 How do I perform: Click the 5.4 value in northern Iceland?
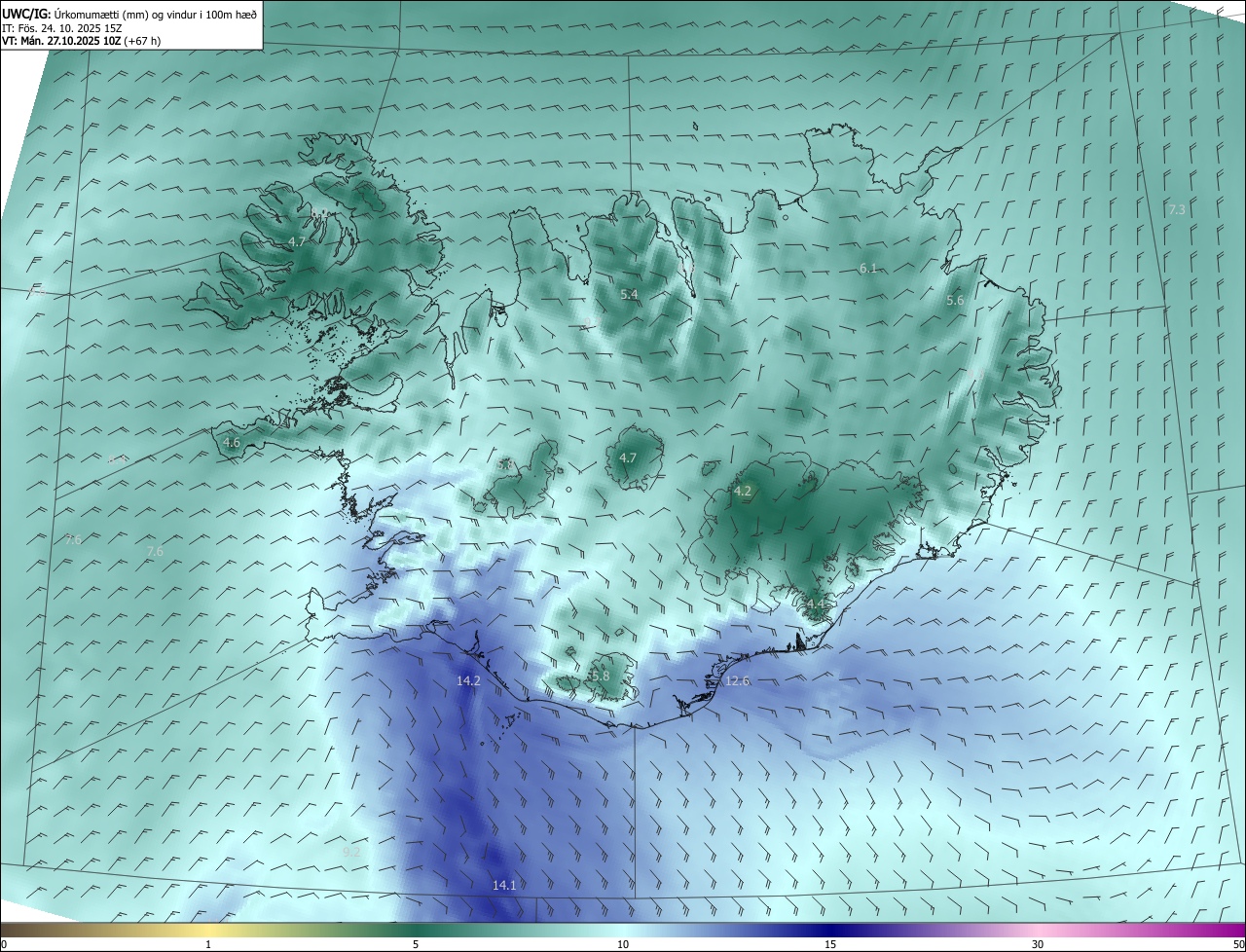coord(629,294)
